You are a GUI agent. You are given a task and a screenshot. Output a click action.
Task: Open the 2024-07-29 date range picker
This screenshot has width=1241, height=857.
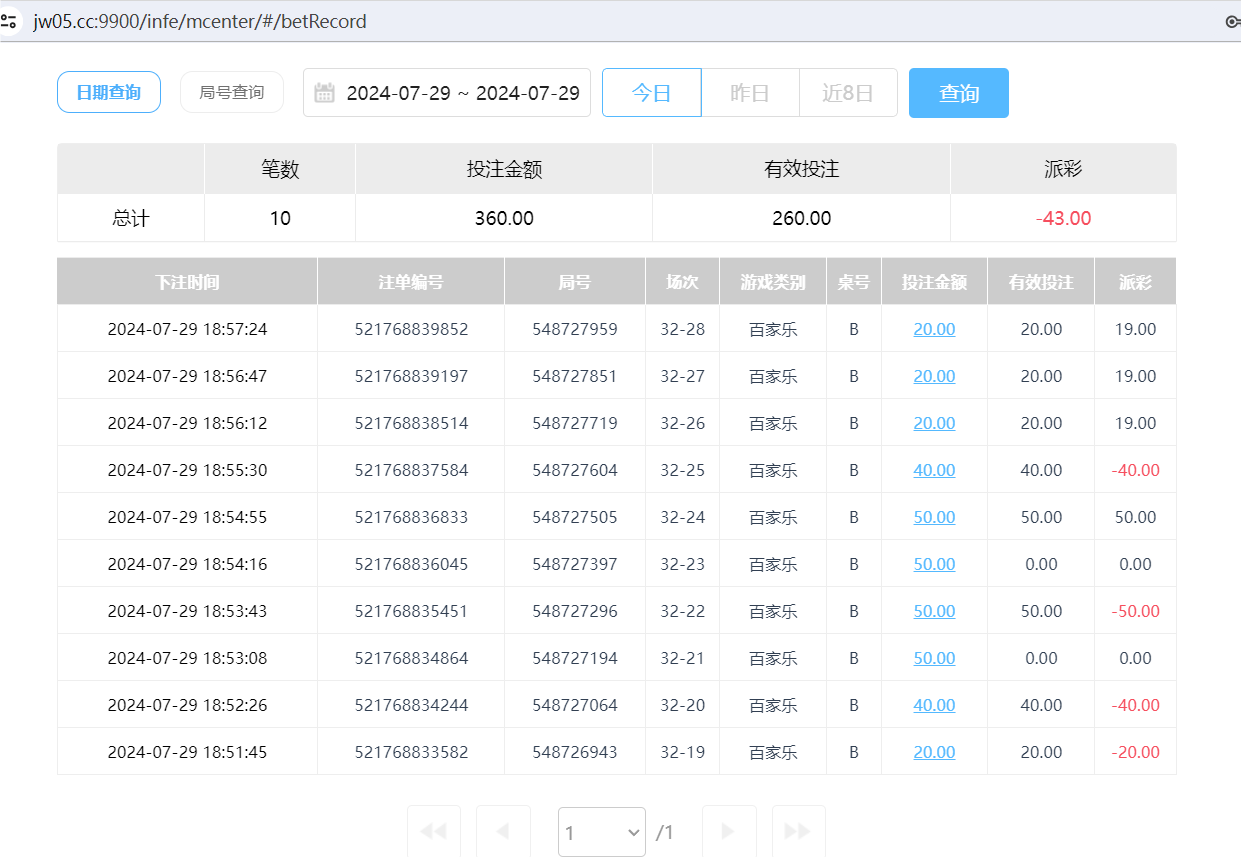click(x=465, y=92)
